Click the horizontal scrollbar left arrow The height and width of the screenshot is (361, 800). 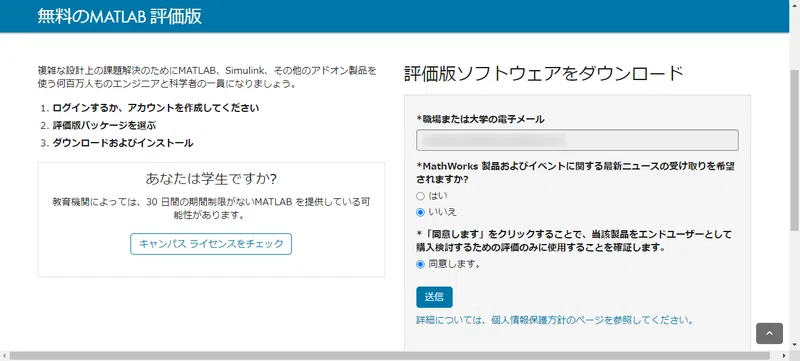4,355
